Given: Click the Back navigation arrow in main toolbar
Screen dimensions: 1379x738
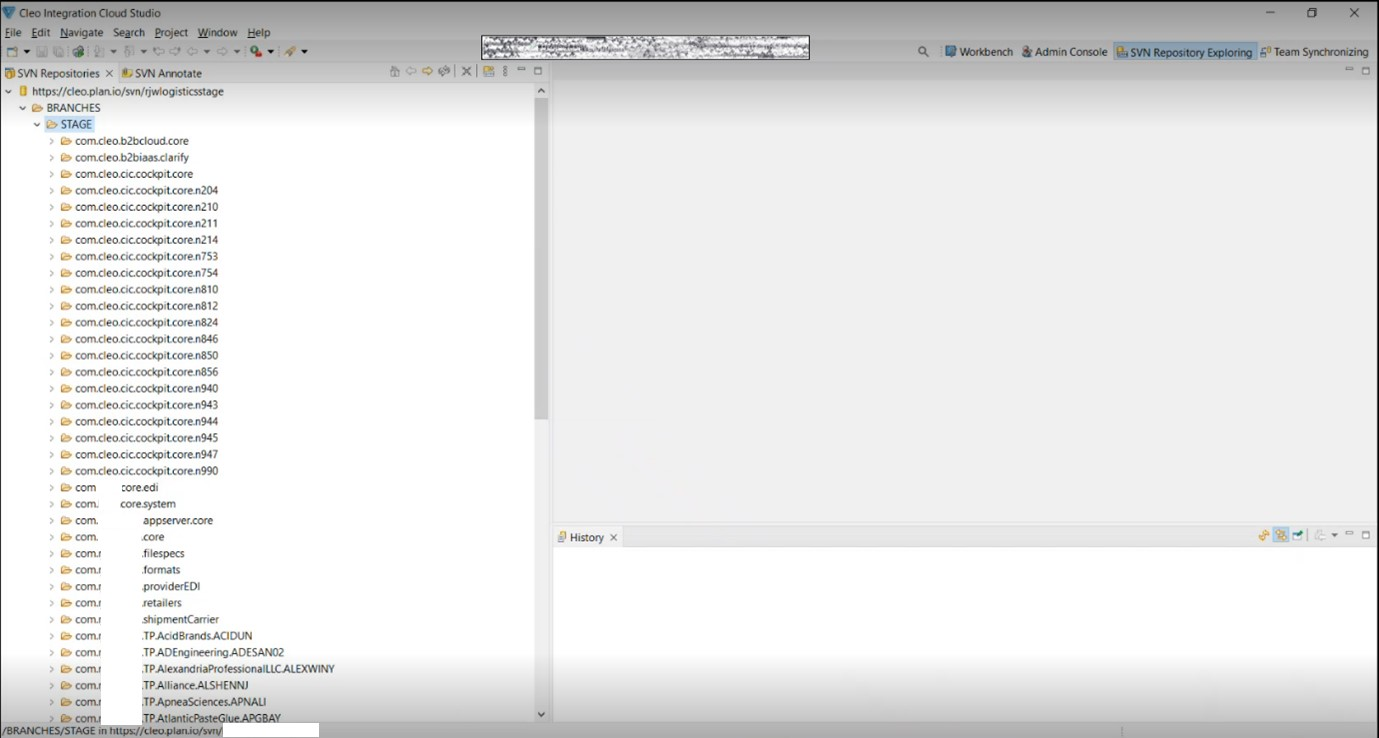Looking at the screenshot, I should point(192,51).
